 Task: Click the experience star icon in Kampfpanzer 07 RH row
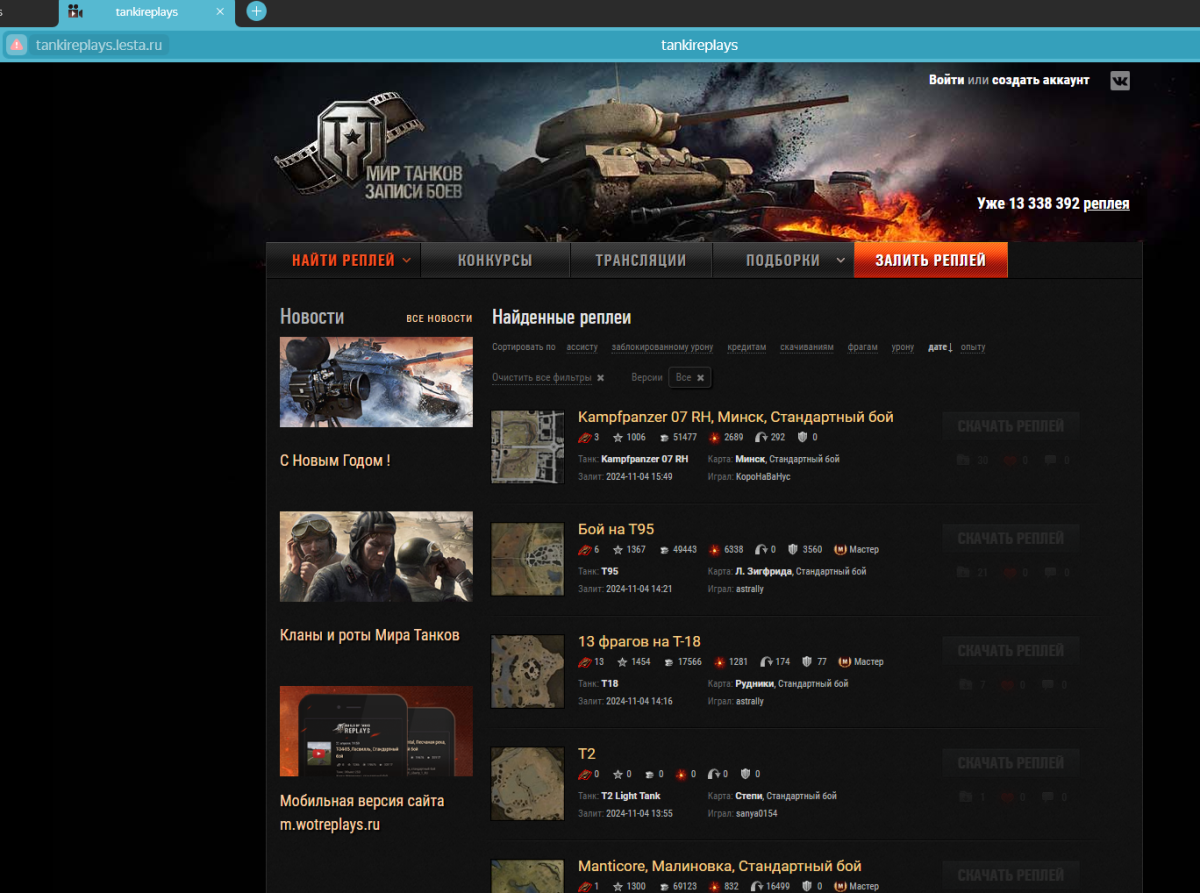pos(618,437)
